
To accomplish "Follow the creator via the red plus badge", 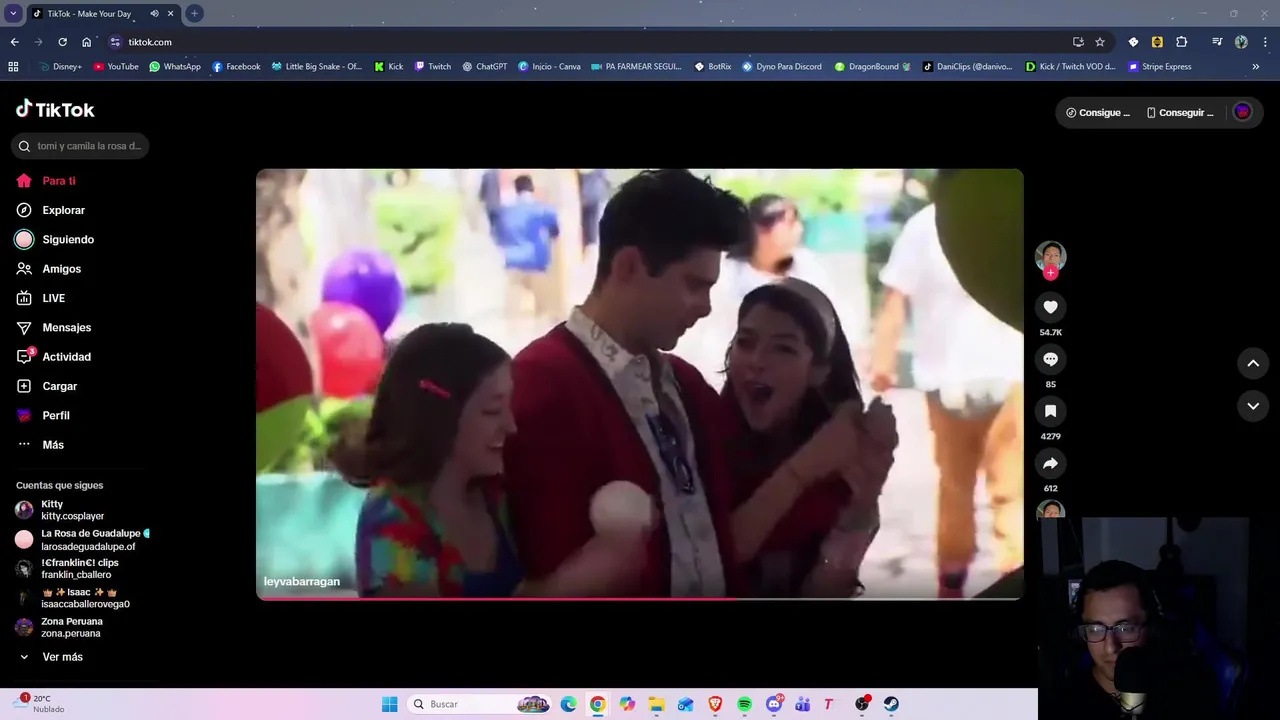I will (x=1050, y=273).
